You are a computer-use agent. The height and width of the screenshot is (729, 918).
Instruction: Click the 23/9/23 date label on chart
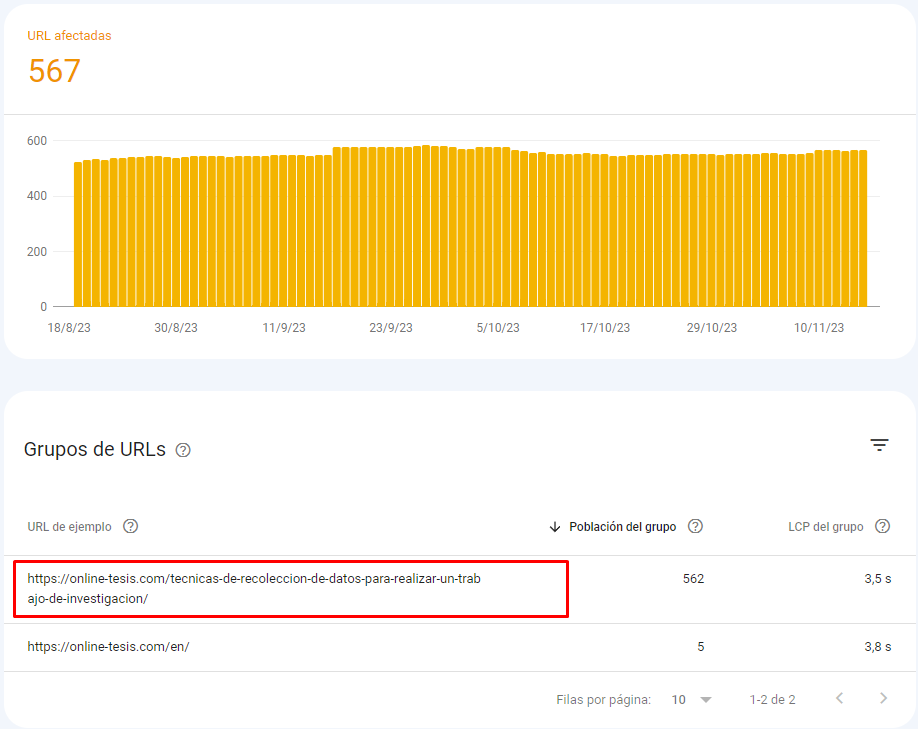(391, 328)
